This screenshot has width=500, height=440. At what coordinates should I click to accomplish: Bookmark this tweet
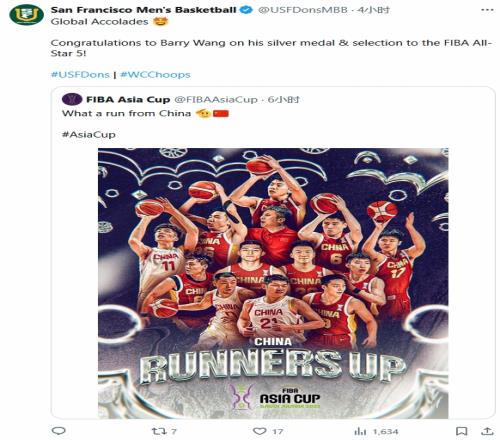[461, 431]
